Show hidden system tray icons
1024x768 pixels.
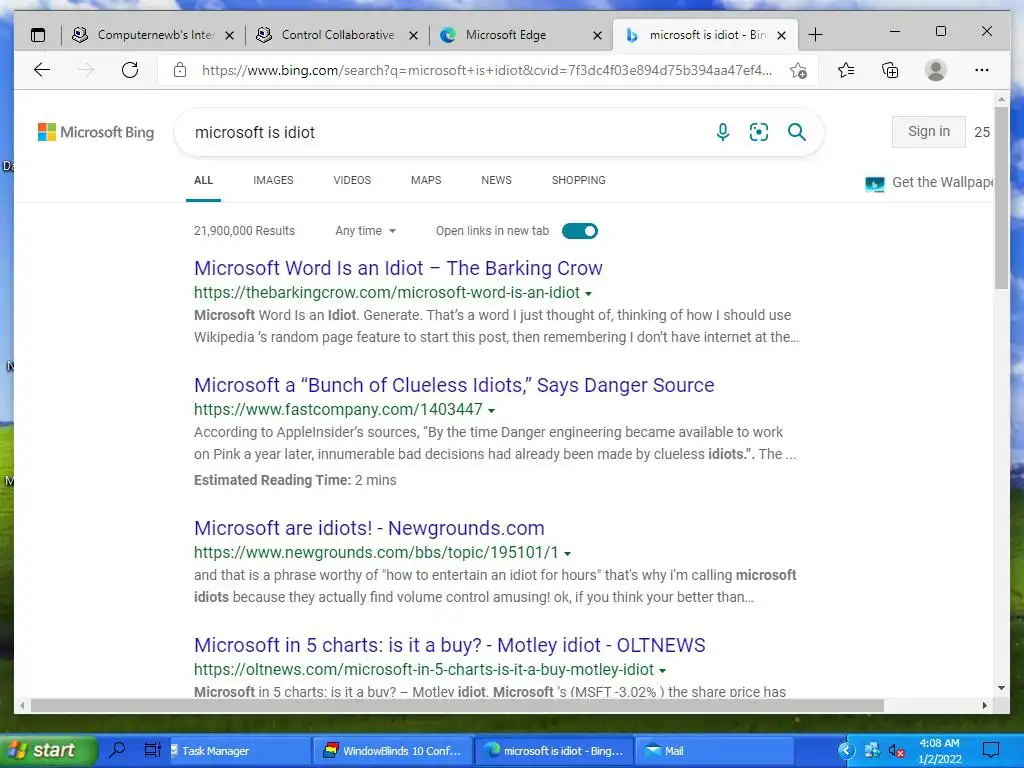coord(846,750)
